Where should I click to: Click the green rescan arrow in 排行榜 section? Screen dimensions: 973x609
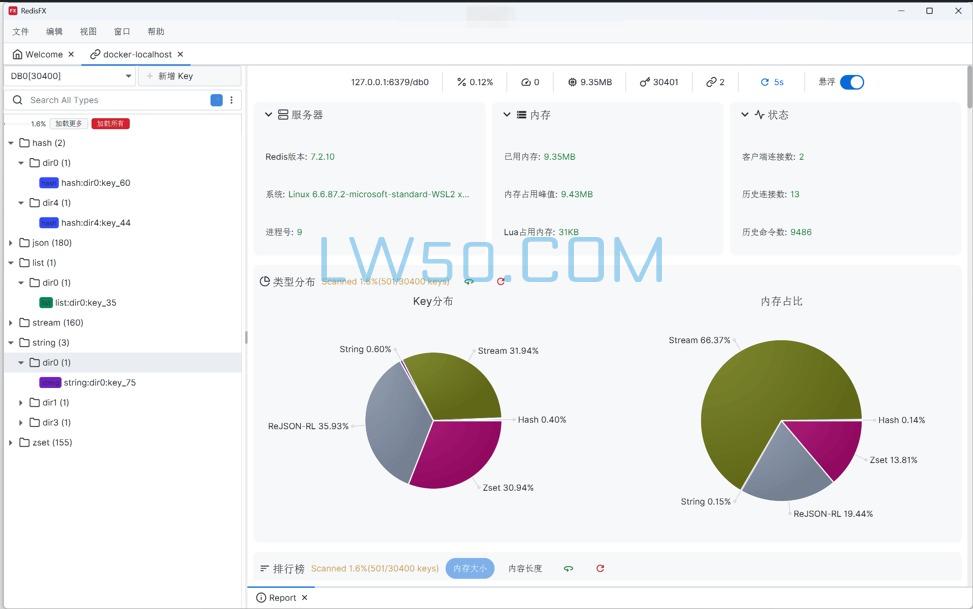tap(568, 568)
